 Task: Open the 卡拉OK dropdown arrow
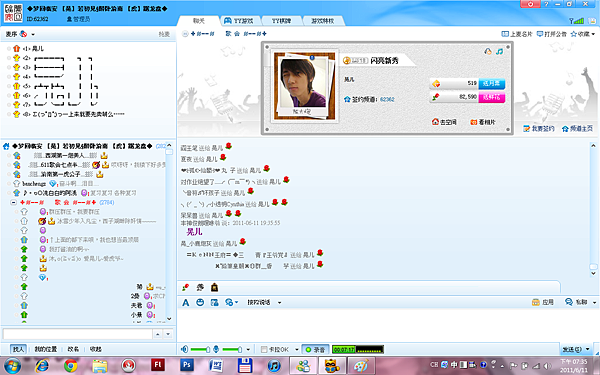click(296, 349)
